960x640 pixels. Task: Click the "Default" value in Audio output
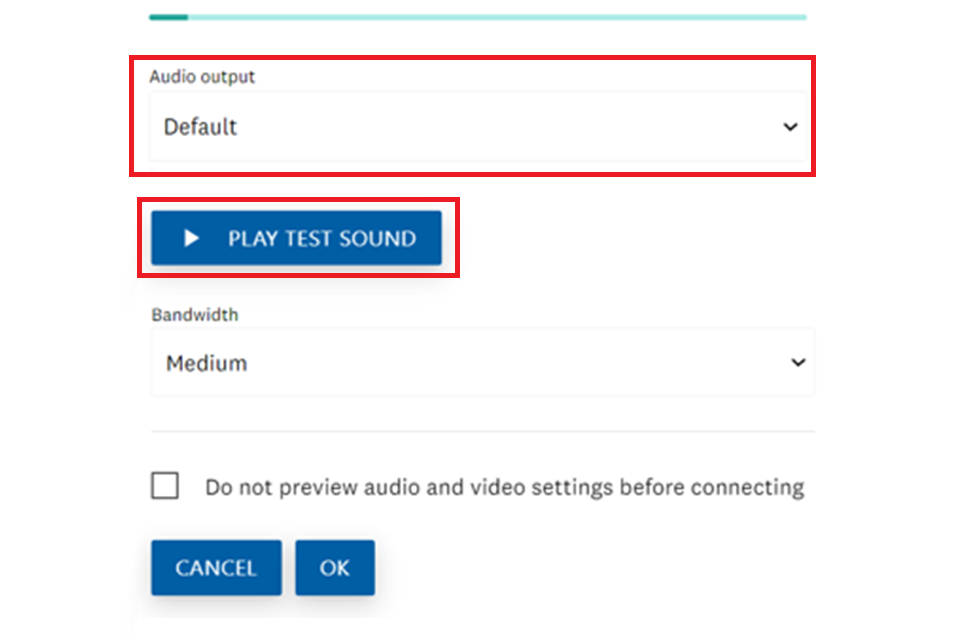point(201,127)
